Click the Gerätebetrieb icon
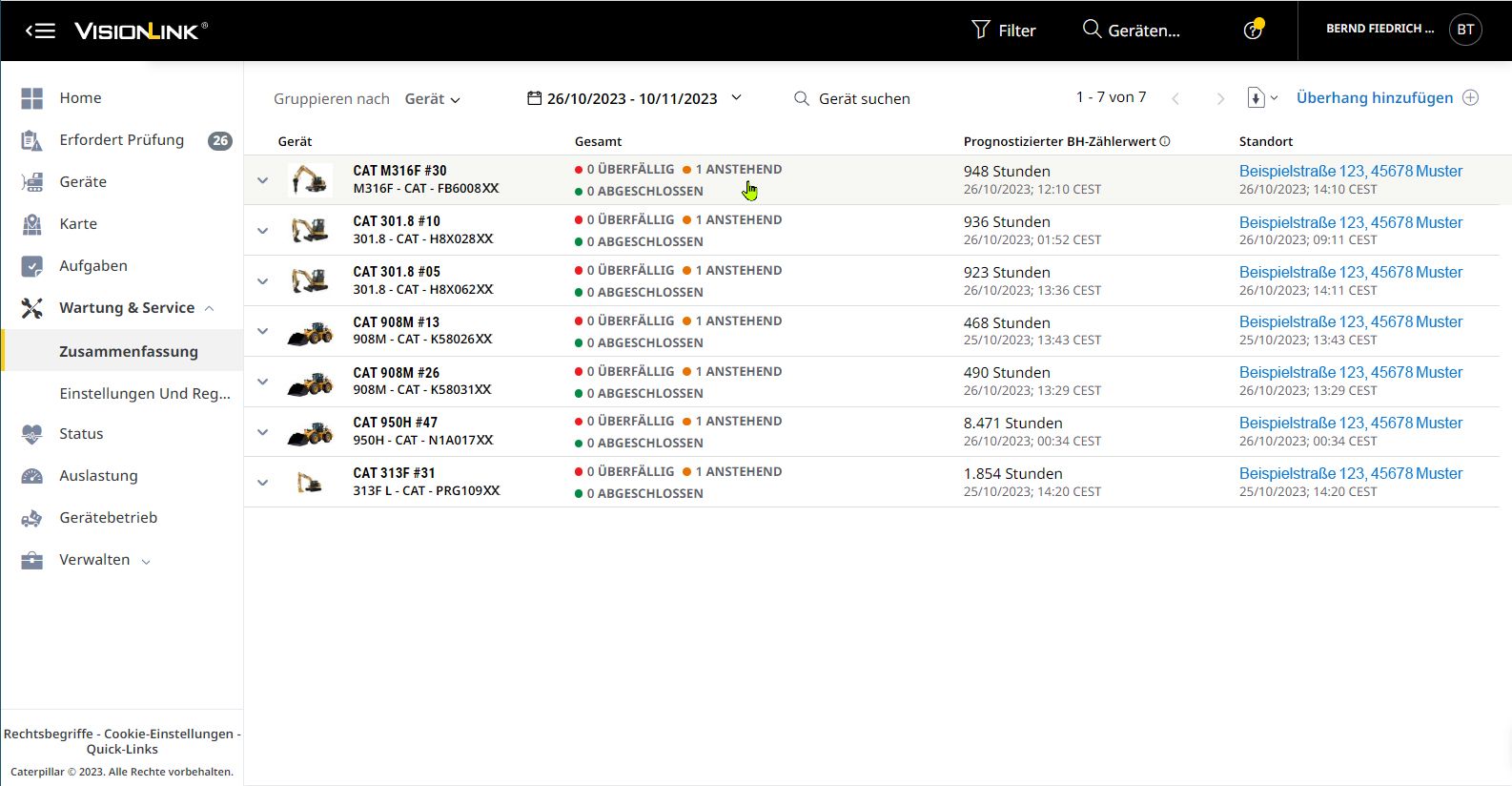The width and height of the screenshot is (1512, 786). (x=32, y=518)
